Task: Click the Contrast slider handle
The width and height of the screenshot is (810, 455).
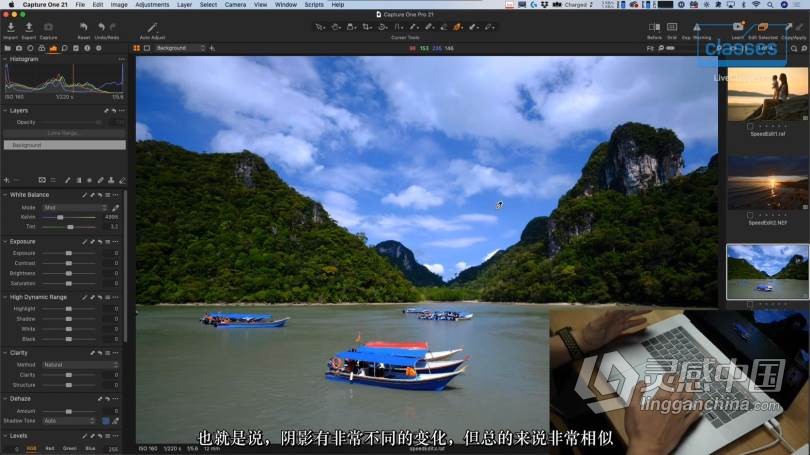Action: click(69, 263)
